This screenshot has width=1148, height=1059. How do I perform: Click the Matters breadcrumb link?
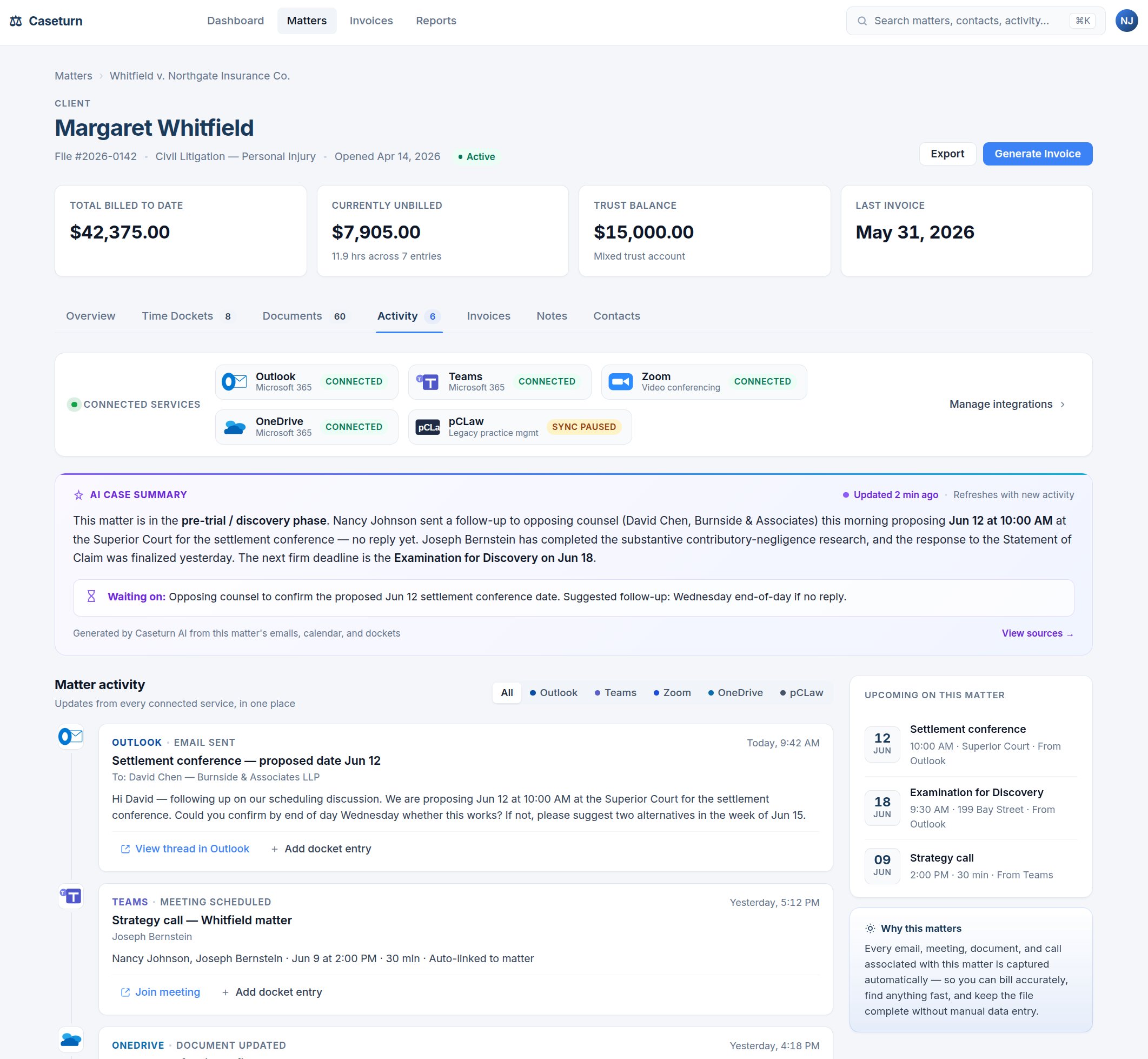pyautogui.click(x=74, y=76)
